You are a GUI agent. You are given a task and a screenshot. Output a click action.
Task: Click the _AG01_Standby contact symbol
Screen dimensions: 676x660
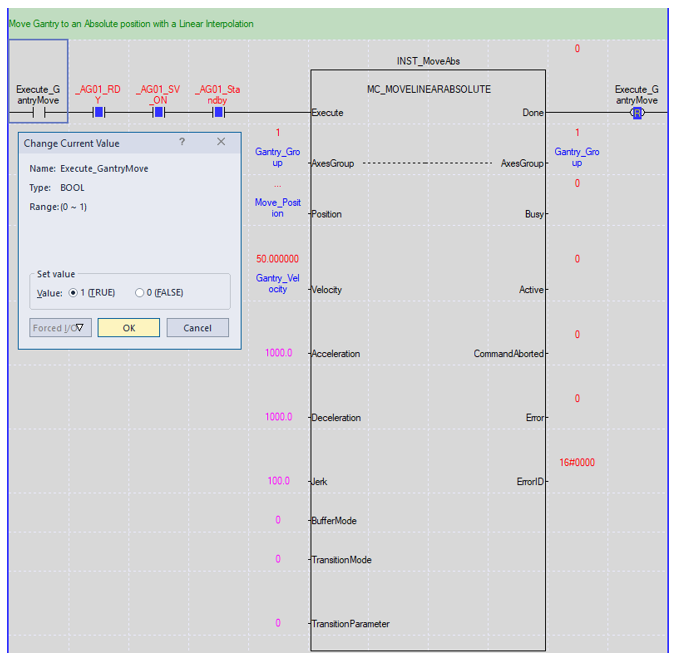tap(218, 113)
